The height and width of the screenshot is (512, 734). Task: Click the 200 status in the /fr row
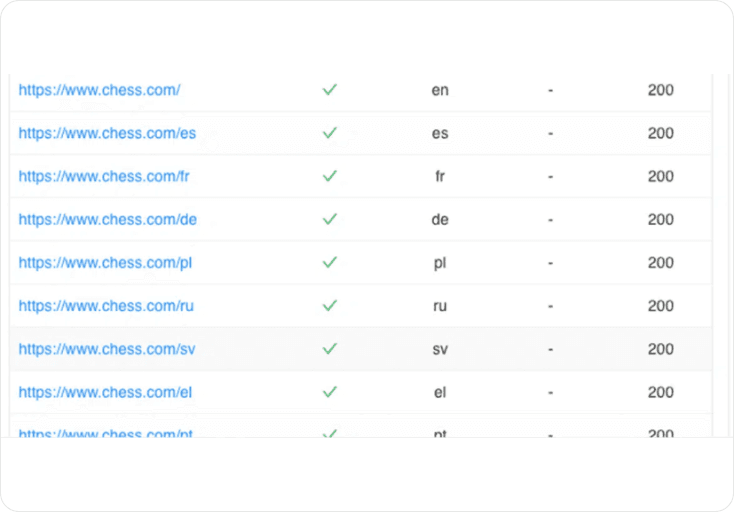coord(661,176)
